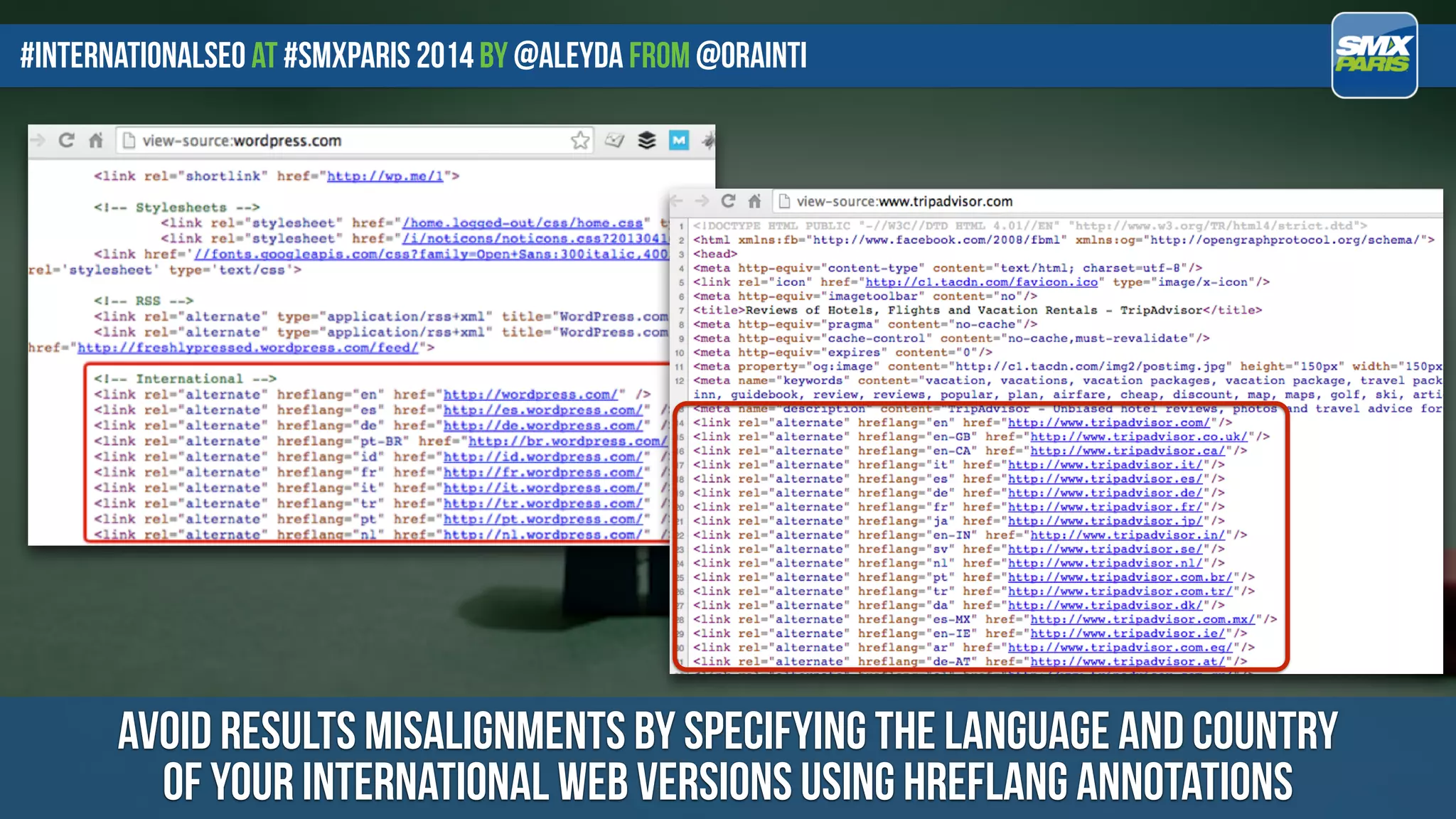Screen dimensions: 1456x819
Task: Click the @ORAINTI handle in the header
Action: click(751, 55)
